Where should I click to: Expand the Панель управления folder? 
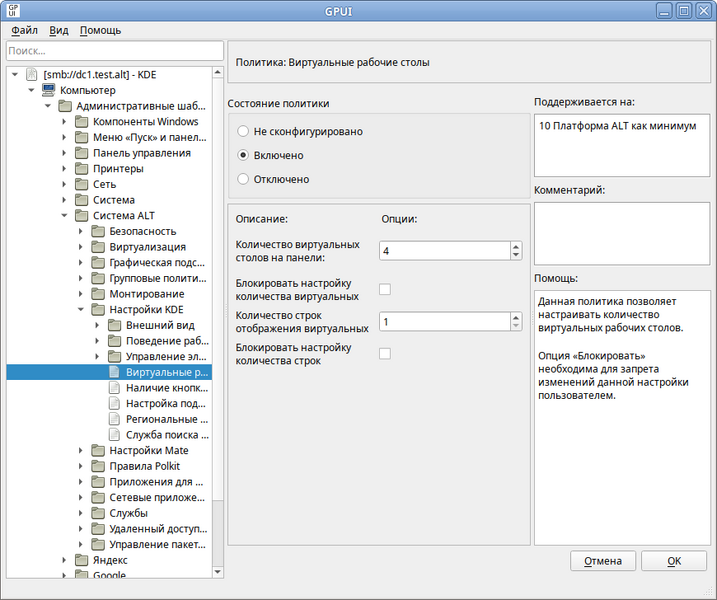coord(64,153)
